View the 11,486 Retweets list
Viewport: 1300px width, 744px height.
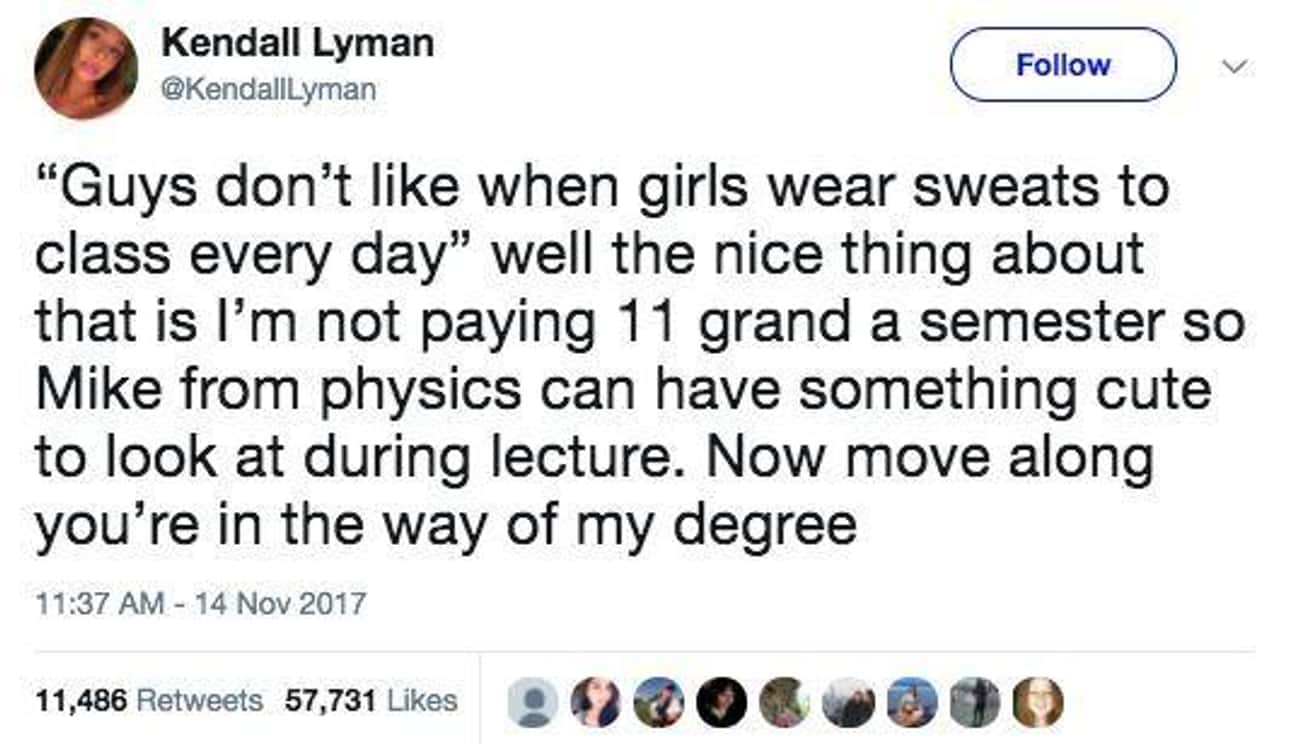coord(149,701)
